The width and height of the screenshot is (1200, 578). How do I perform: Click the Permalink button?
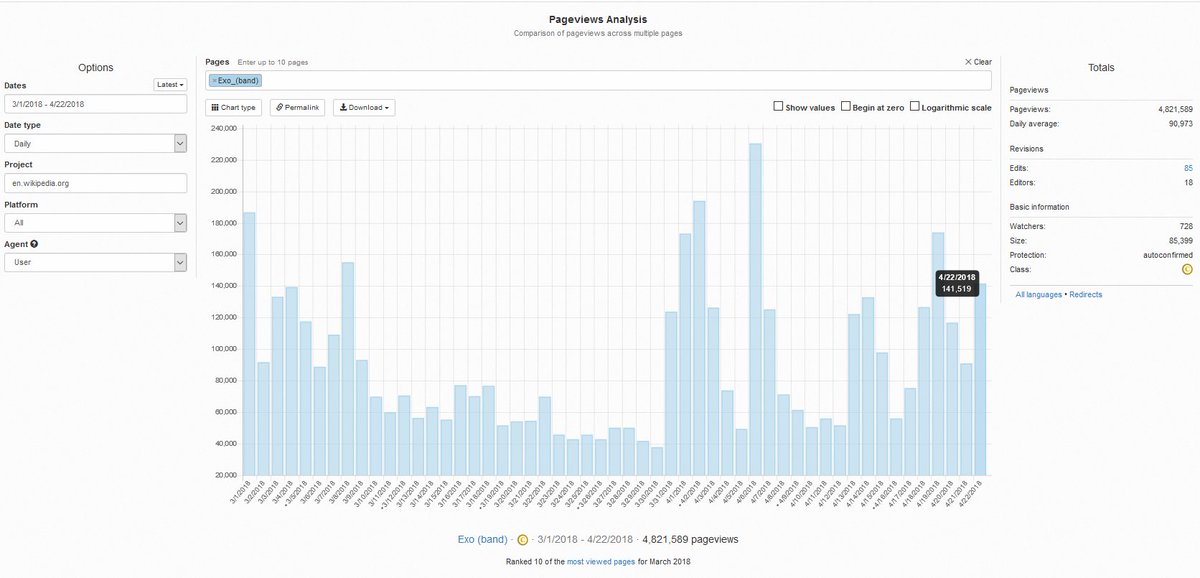click(x=298, y=107)
